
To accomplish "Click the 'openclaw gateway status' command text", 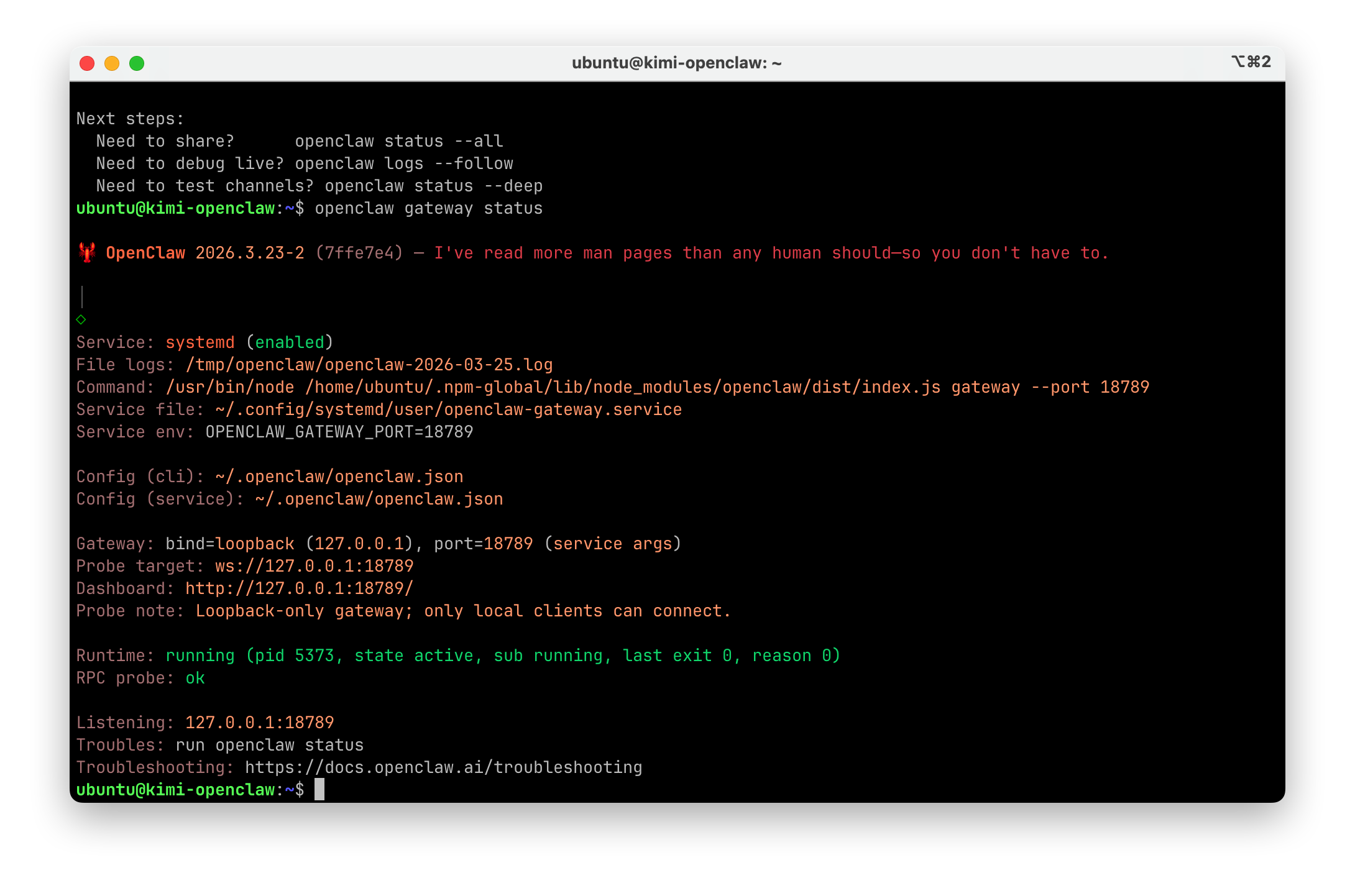I will pyautogui.click(x=428, y=208).
